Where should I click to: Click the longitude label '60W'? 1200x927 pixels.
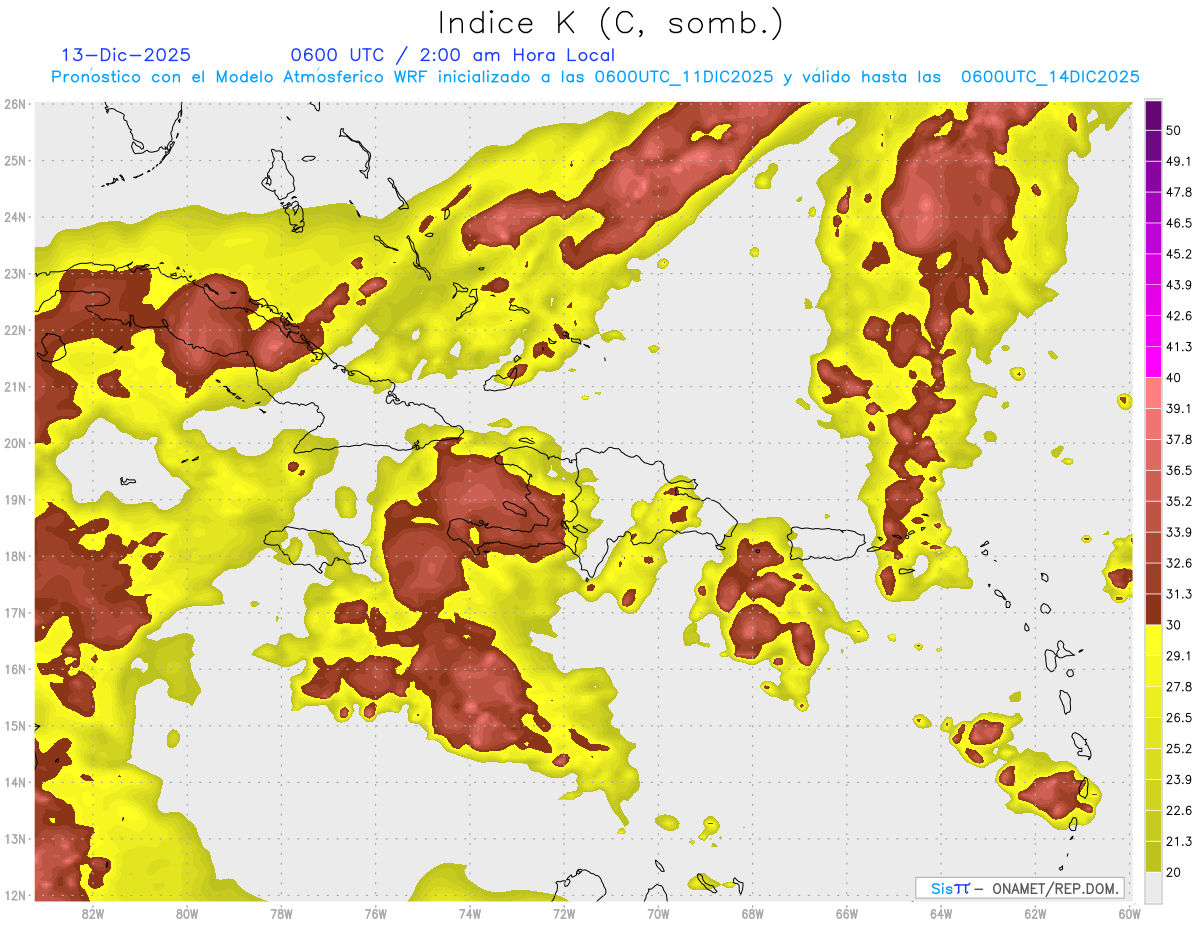coord(1129,913)
